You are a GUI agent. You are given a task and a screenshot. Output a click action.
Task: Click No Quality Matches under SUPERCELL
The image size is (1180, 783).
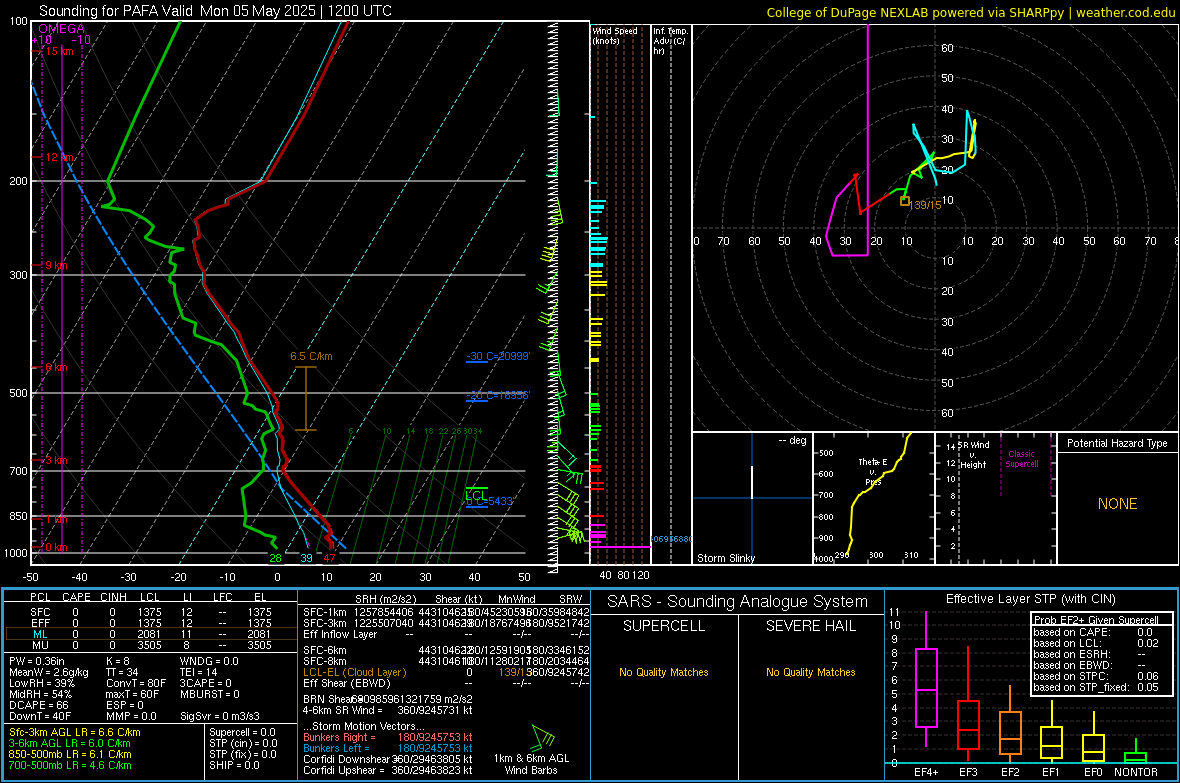coord(664,672)
